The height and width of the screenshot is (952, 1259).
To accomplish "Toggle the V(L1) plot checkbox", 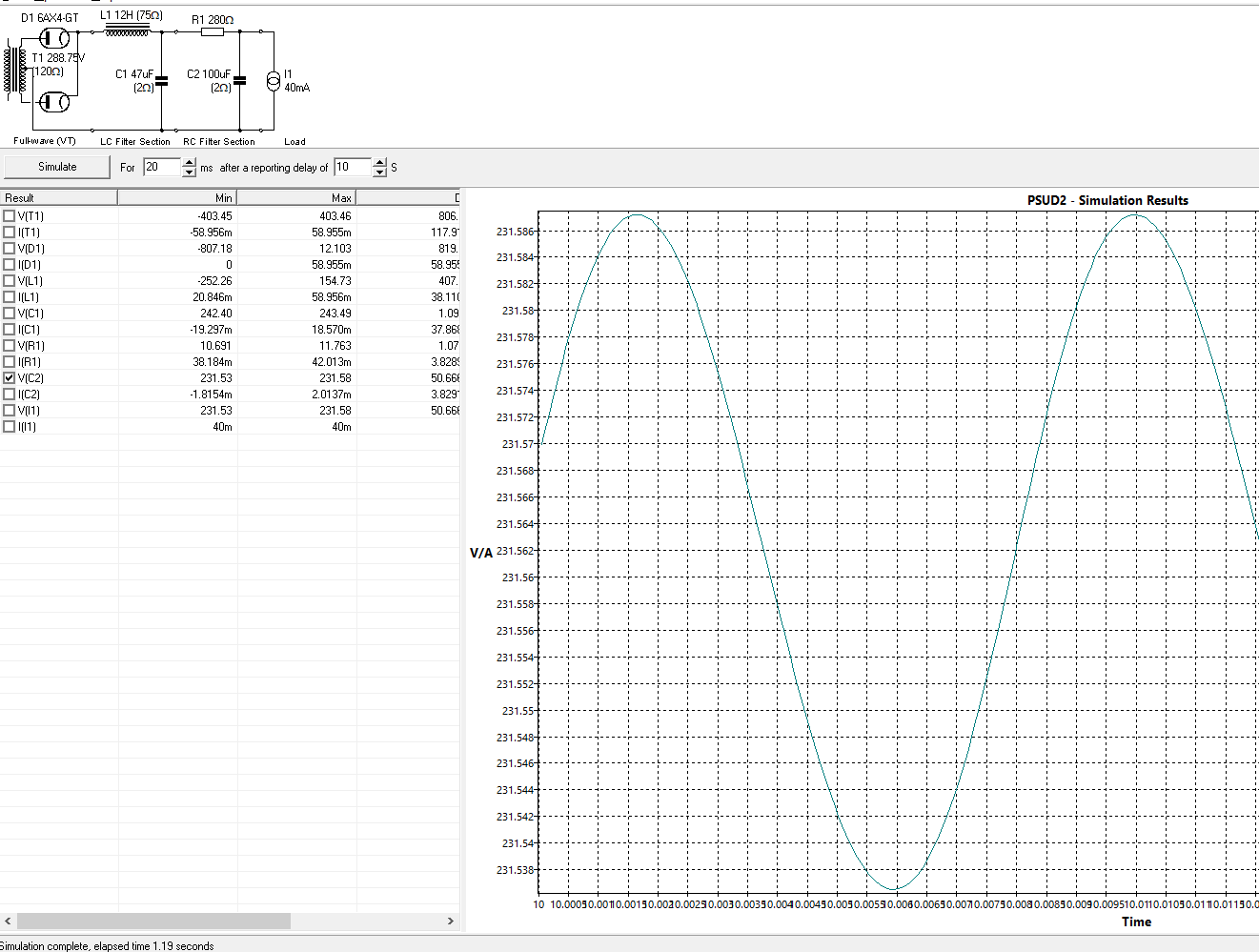I will click(x=10, y=281).
